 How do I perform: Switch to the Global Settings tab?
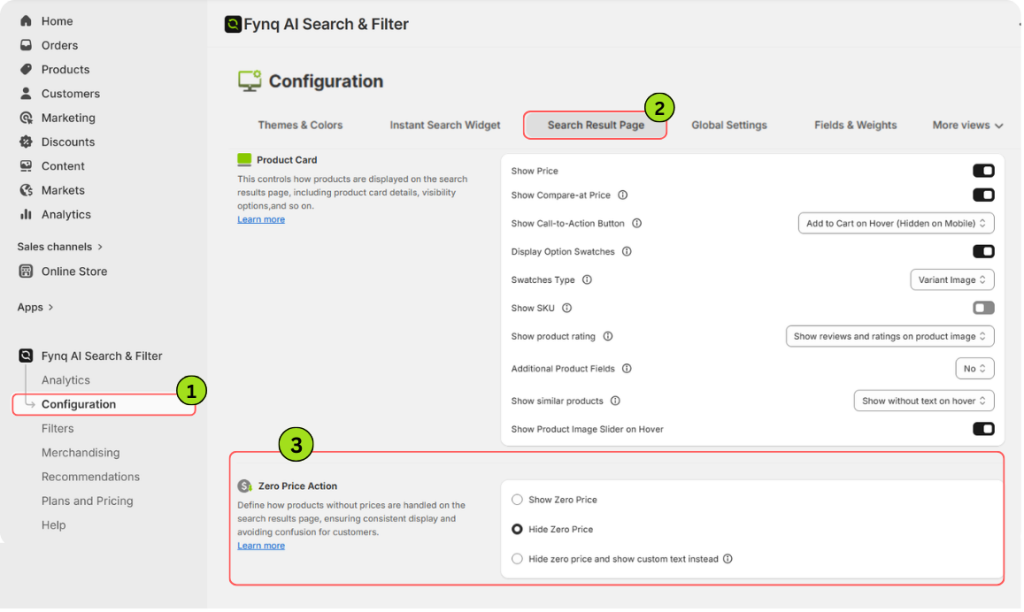(x=729, y=125)
